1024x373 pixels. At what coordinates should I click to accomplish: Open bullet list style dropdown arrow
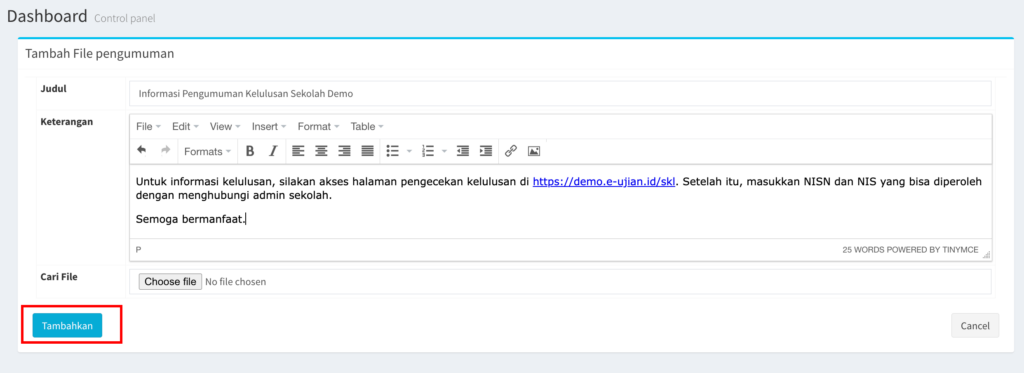click(409, 151)
